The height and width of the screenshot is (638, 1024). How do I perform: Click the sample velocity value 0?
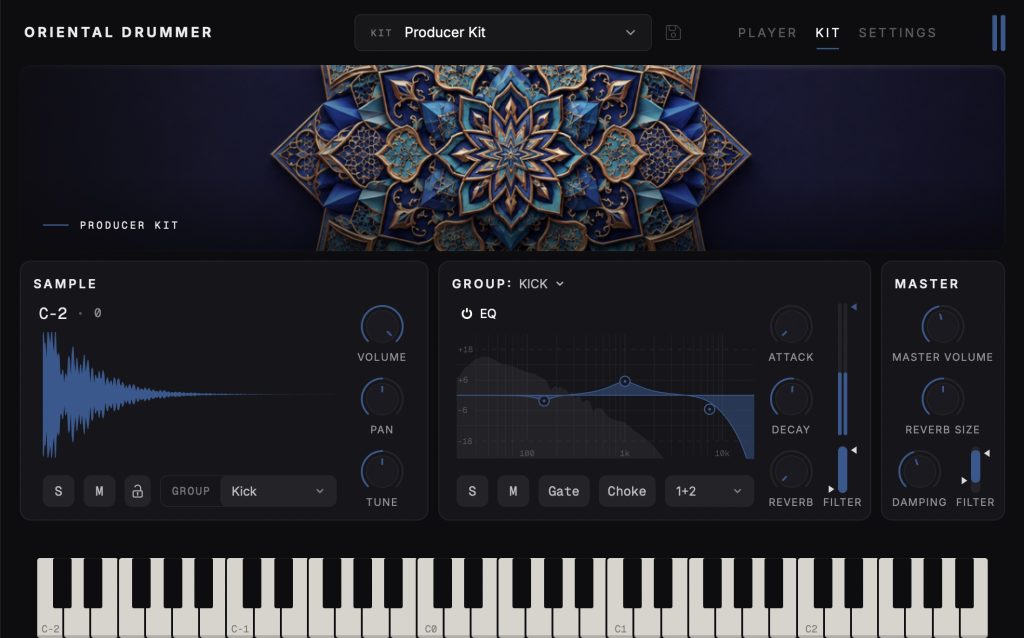click(x=97, y=313)
